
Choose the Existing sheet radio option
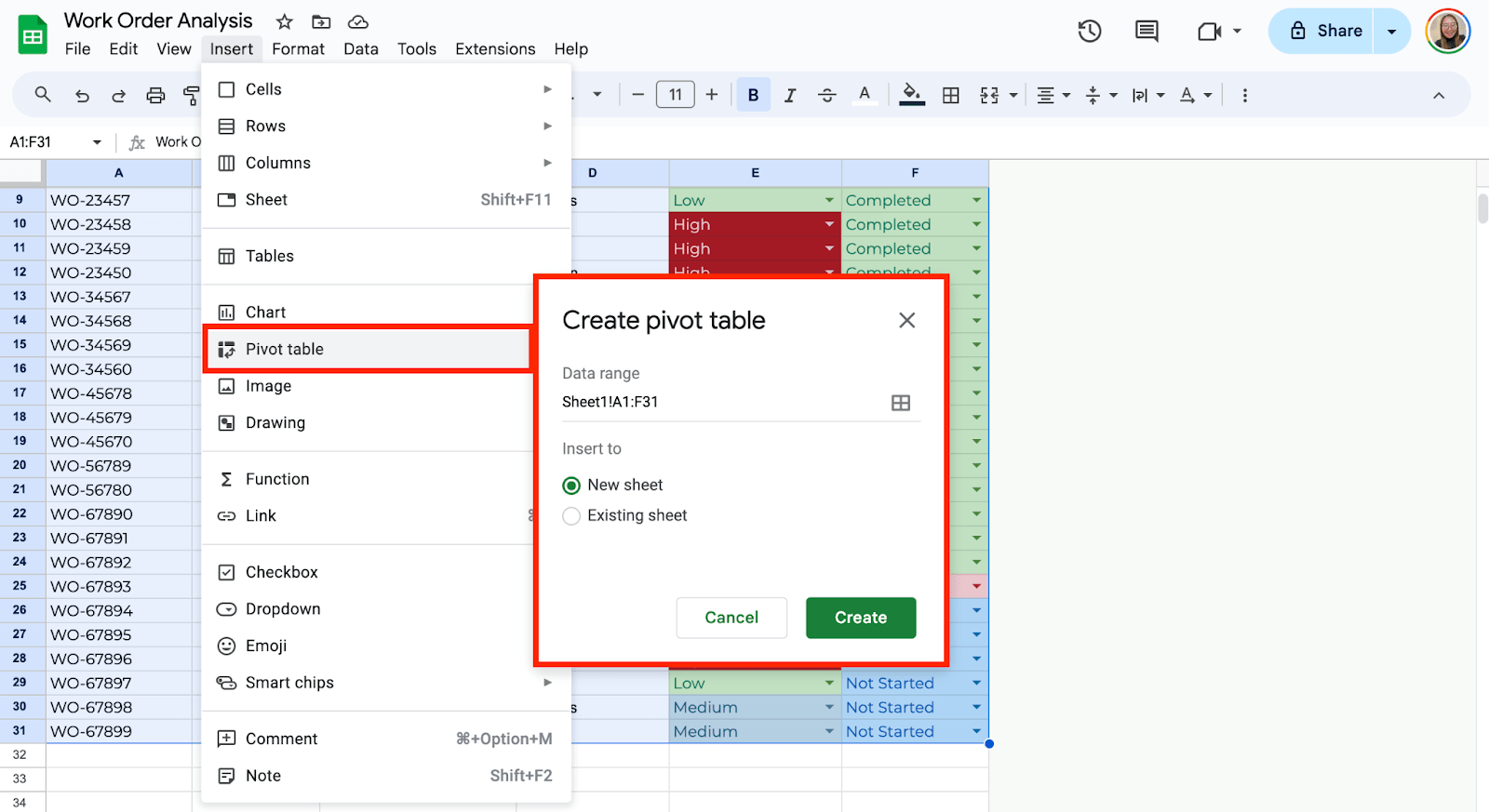pos(571,516)
